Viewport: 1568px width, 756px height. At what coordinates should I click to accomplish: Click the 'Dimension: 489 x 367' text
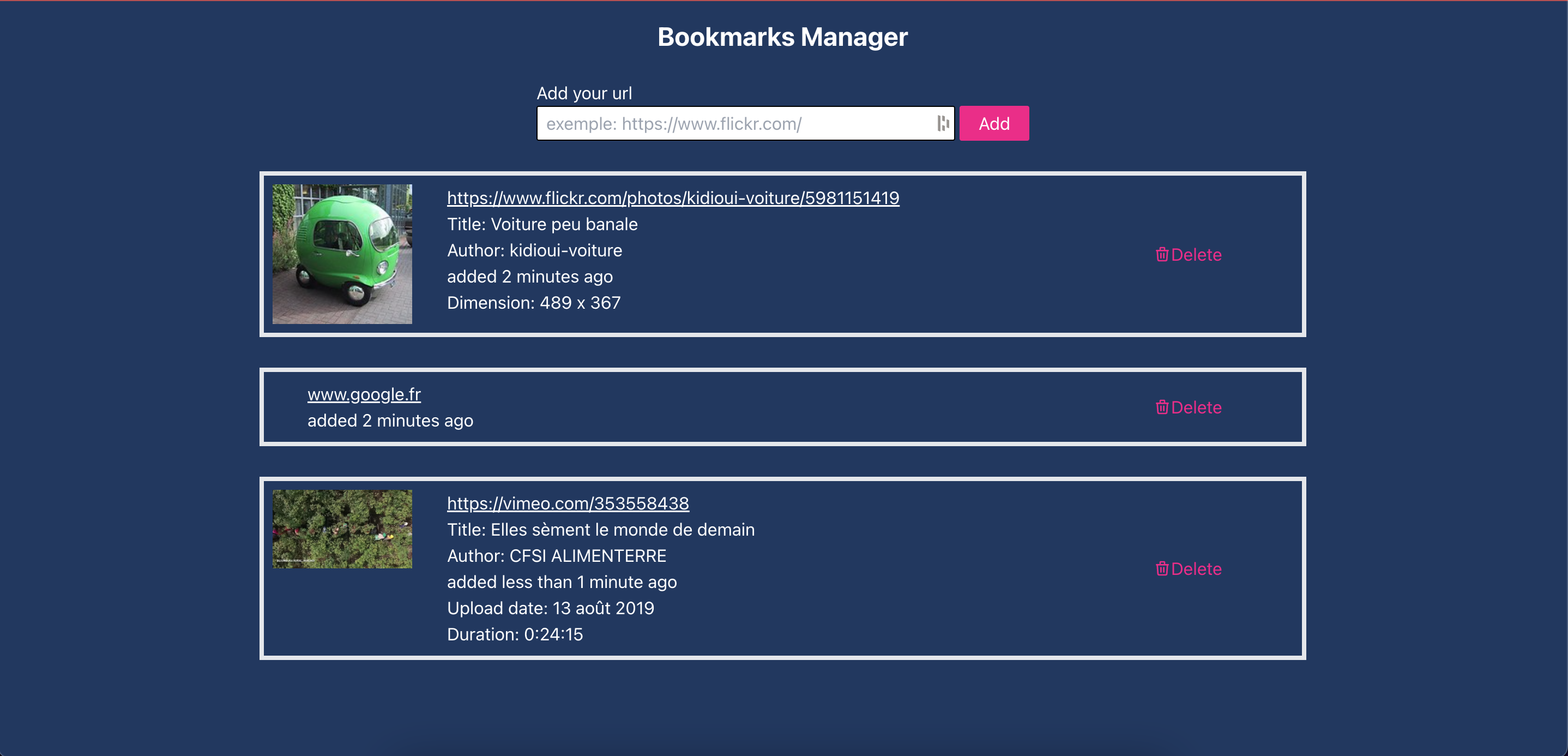[x=533, y=303]
